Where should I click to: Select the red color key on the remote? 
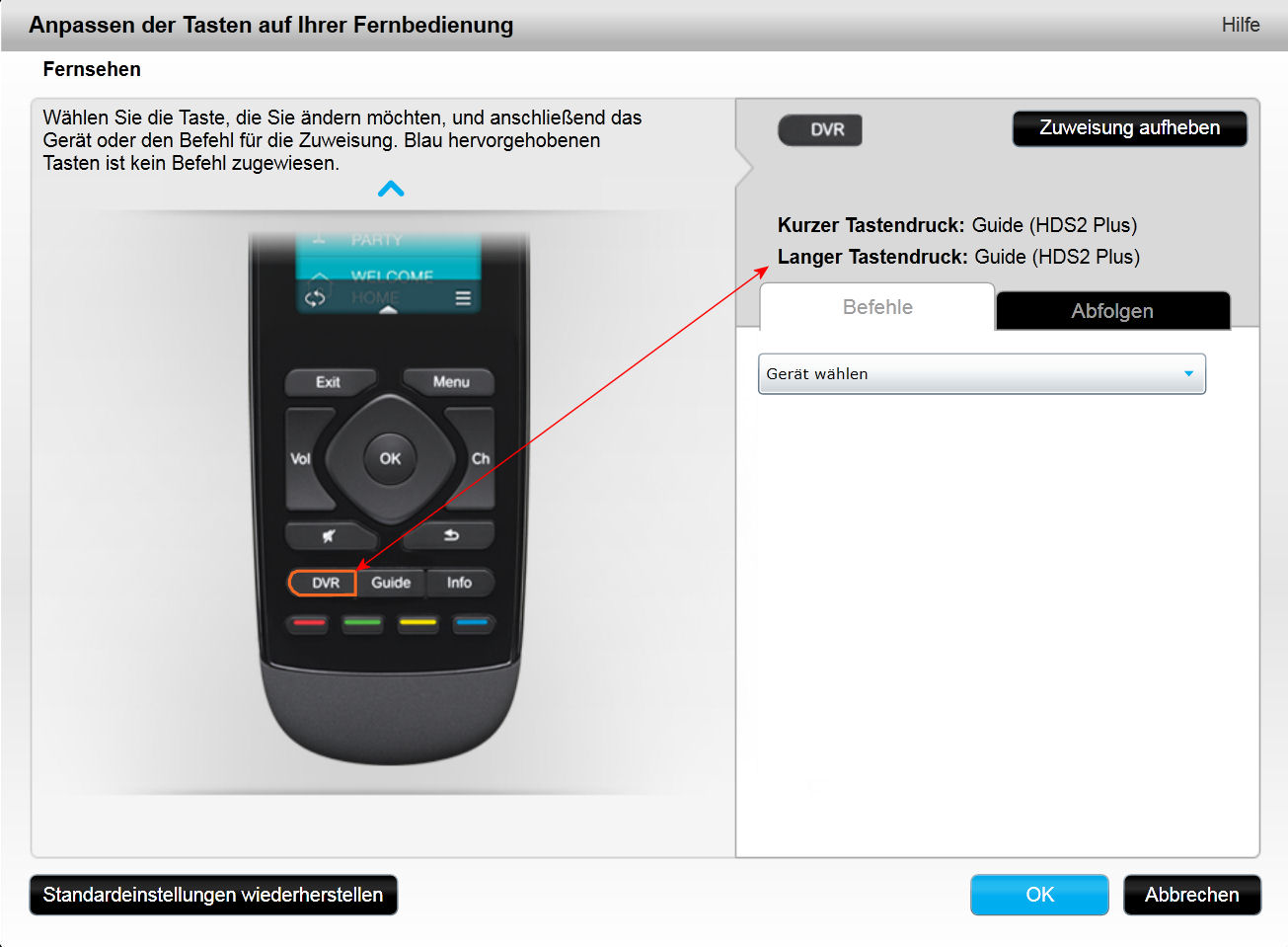[309, 623]
